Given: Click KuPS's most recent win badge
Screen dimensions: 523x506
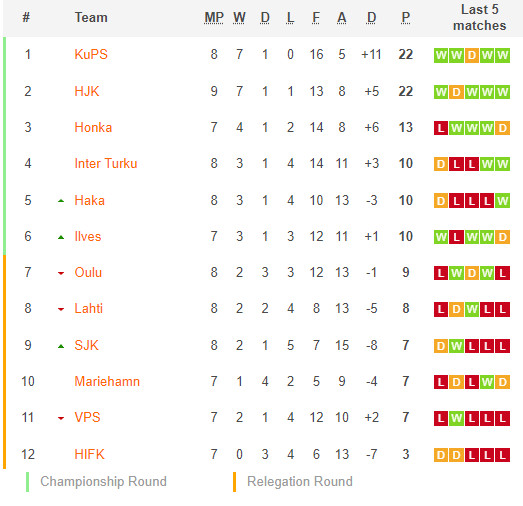Looking at the screenshot, I should coord(502,55).
